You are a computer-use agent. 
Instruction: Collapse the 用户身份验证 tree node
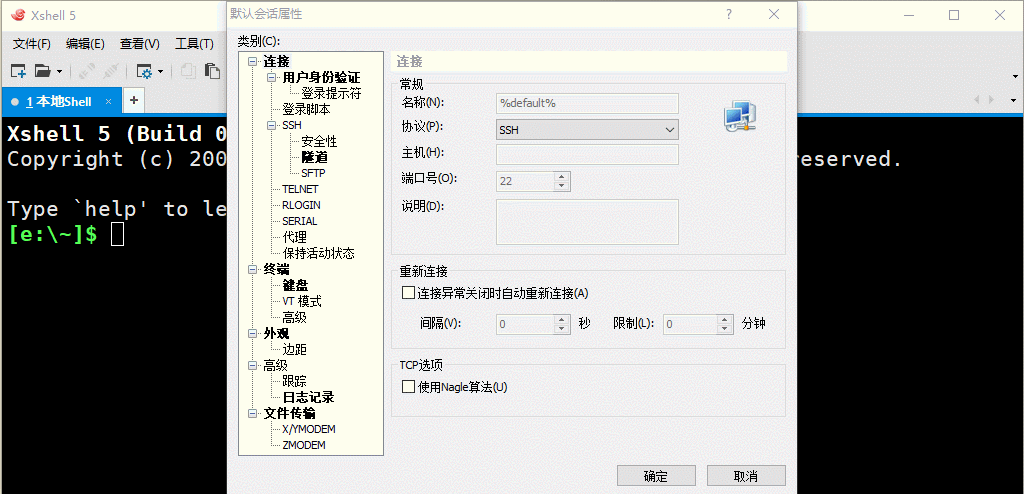click(x=272, y=78)
